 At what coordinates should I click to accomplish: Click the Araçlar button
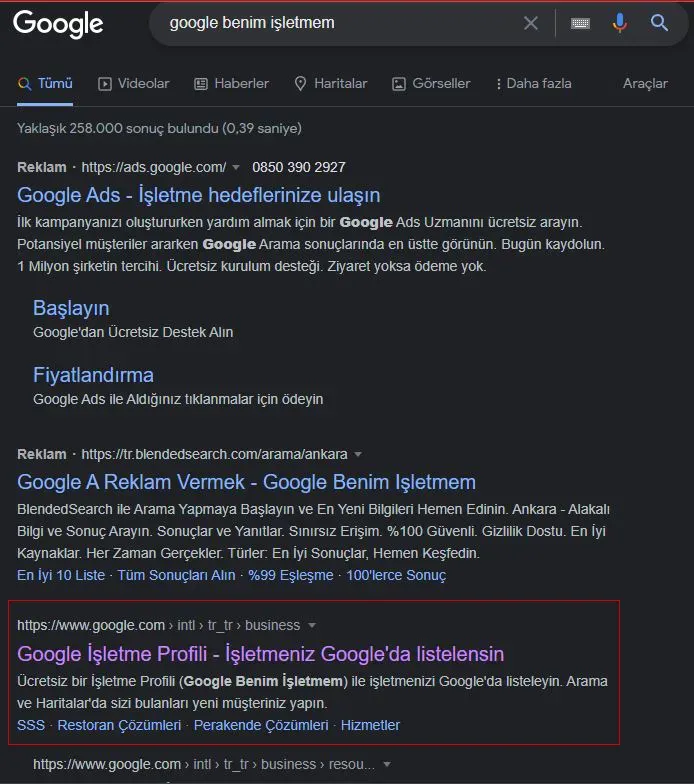pyautogui.click(x=645, y=84)
